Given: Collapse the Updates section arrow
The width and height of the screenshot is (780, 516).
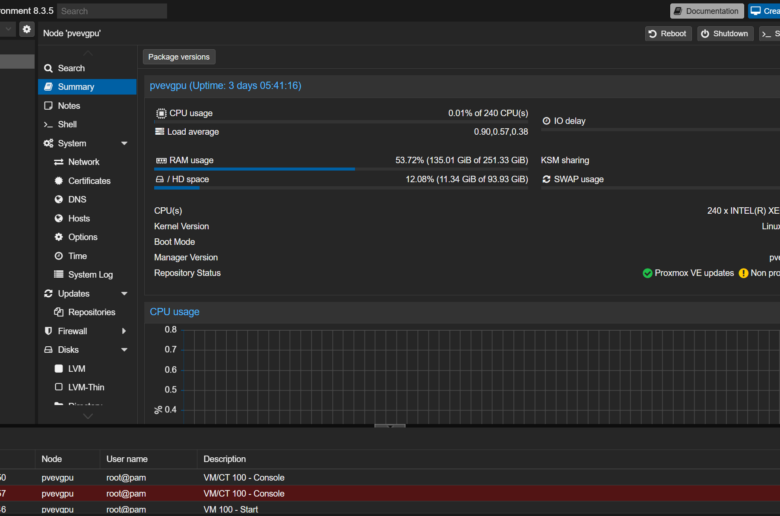Looking at the screenshot, I should tap(124, 294).
